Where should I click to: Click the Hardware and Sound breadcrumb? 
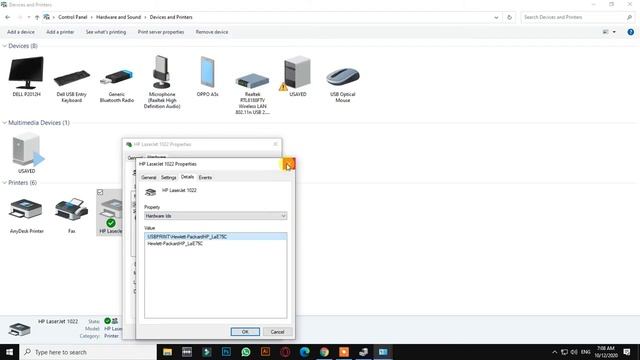click(x=118, y=17)
